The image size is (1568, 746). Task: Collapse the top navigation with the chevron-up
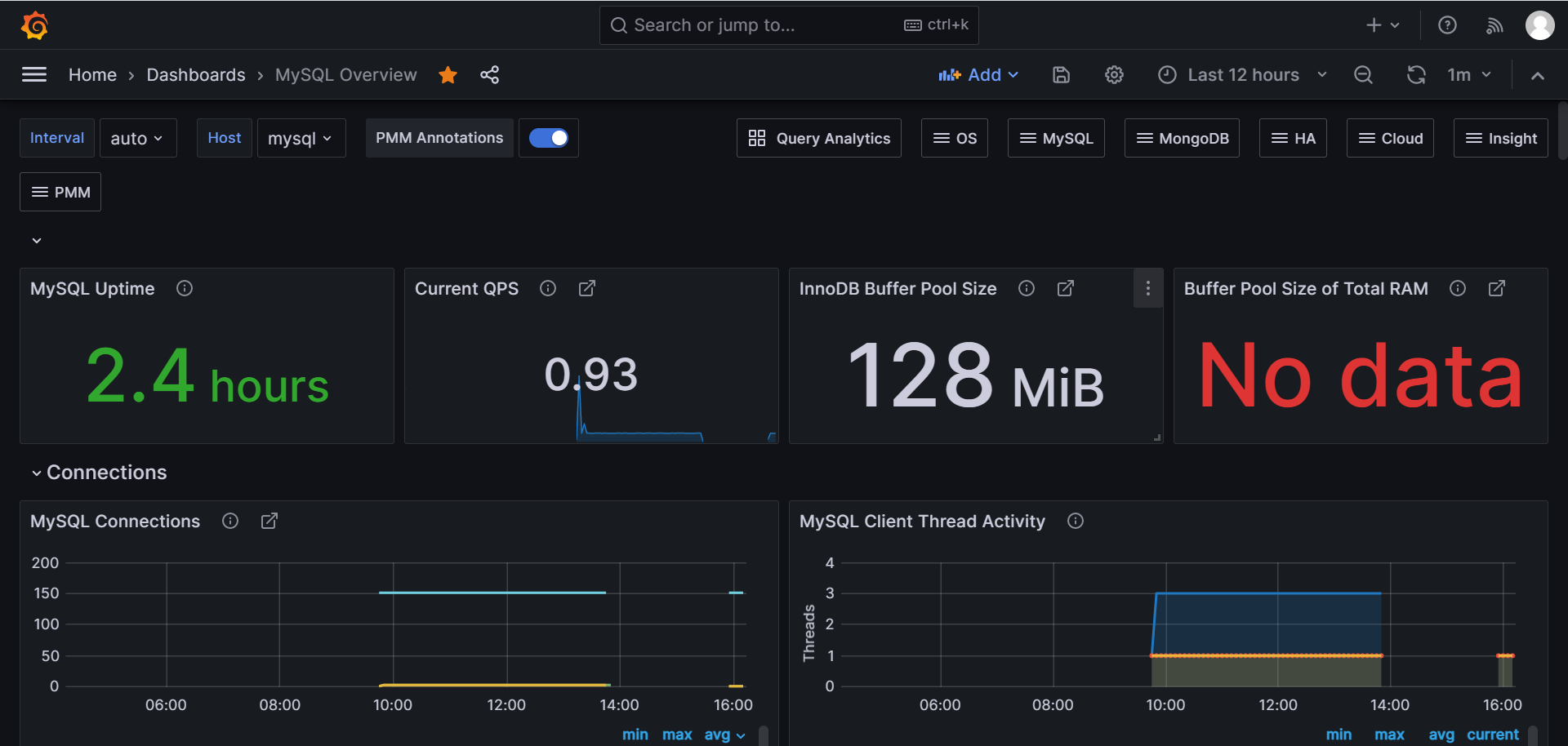[x=1538, y=75]
